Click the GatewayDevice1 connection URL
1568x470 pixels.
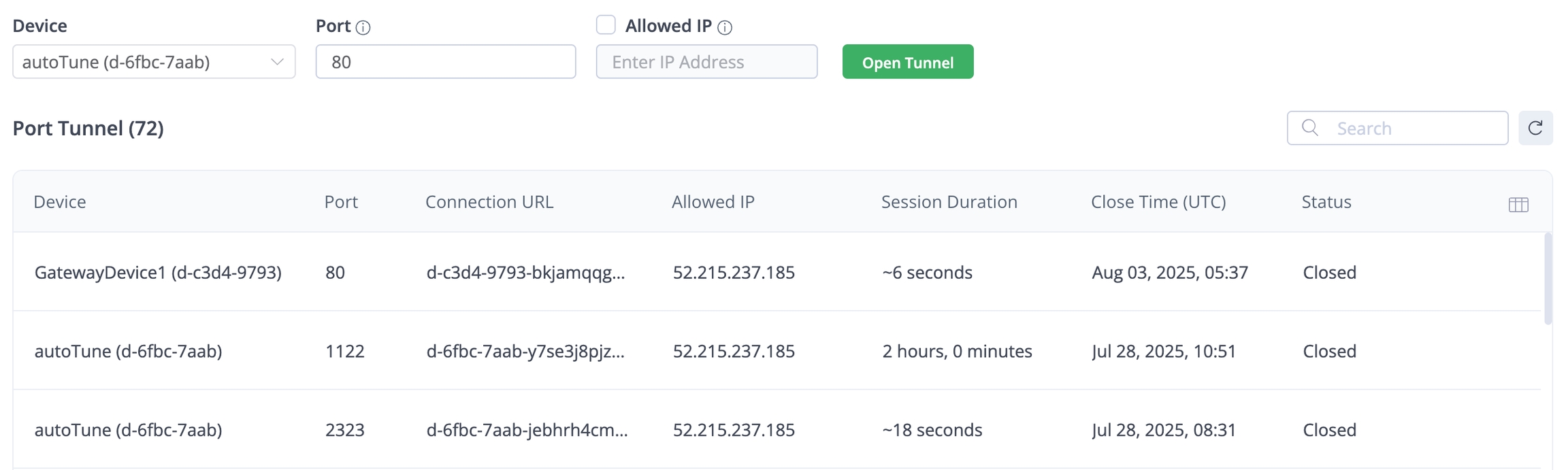tap(525, 272)
